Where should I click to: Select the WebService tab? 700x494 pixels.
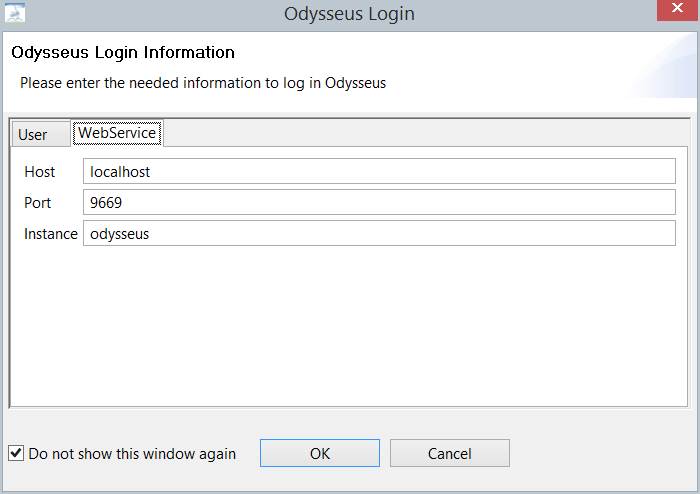[x=117, y=133]
